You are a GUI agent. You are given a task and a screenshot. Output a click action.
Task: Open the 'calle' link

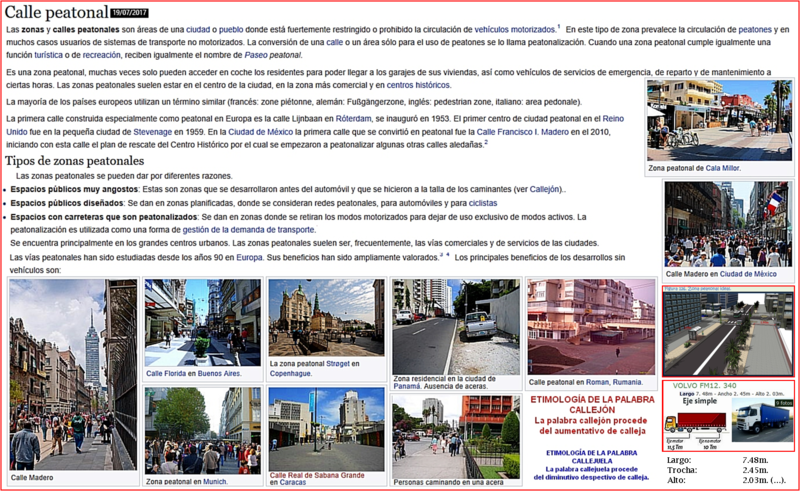[334, 42]
